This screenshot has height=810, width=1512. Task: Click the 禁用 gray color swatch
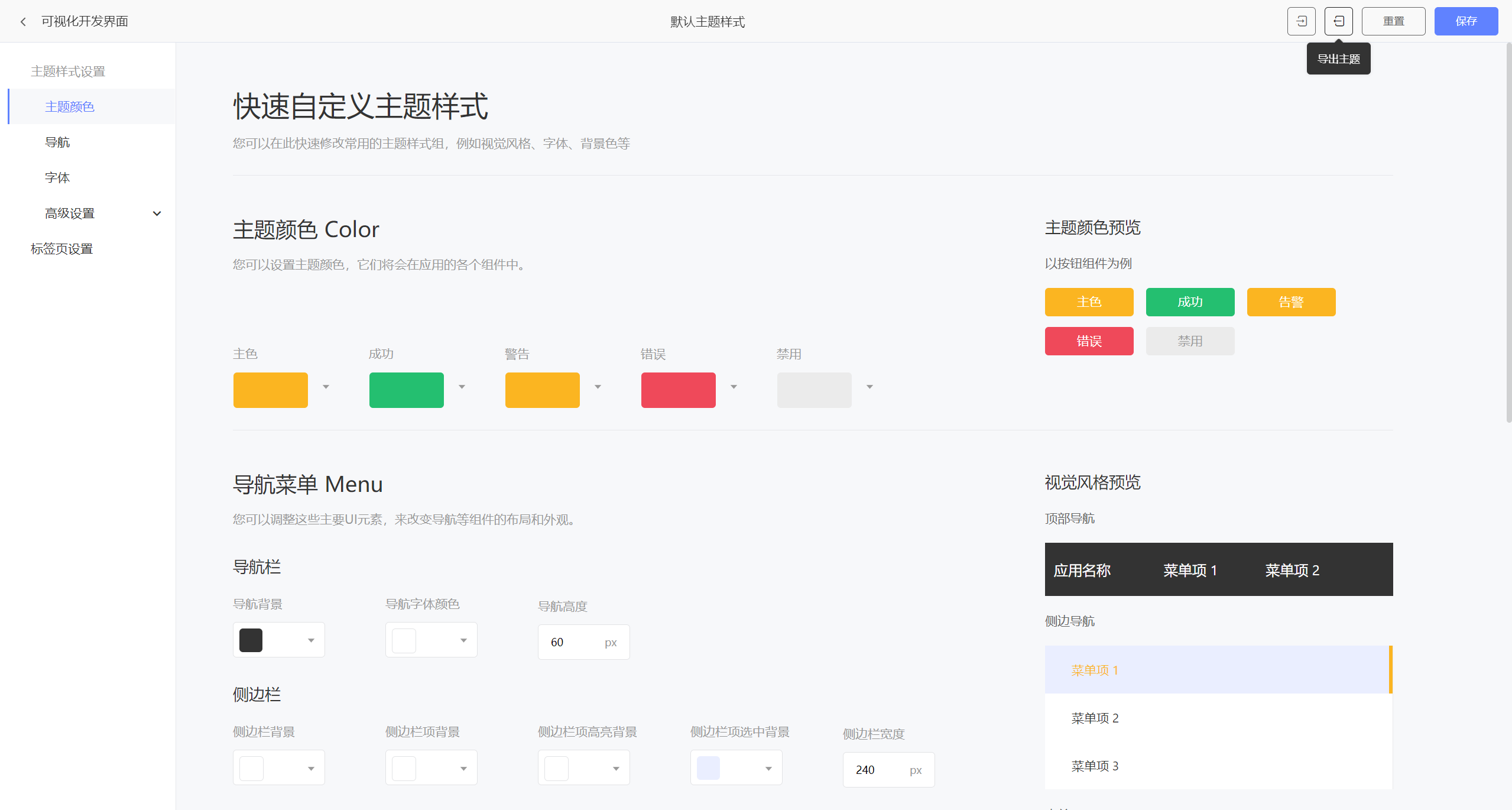[x=815, y=390]
